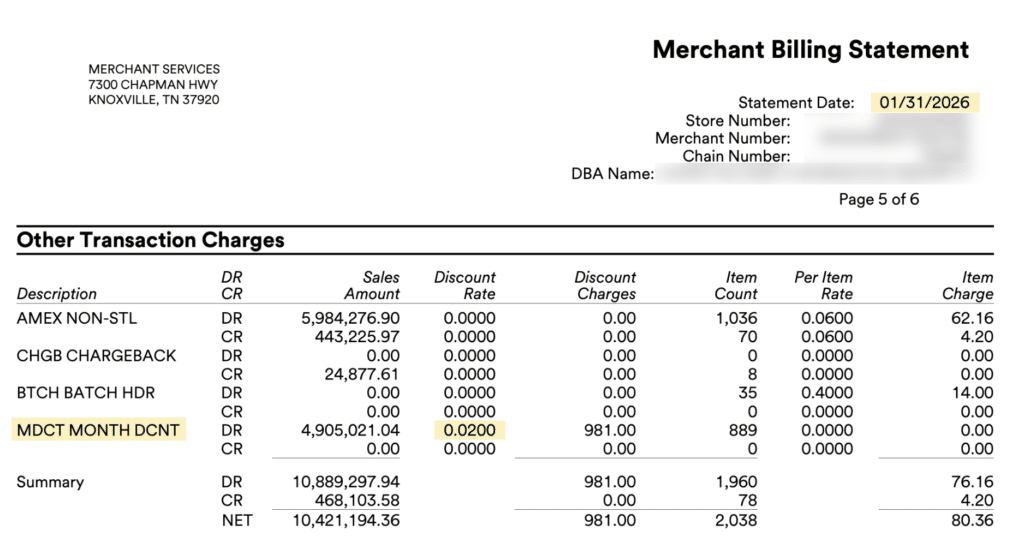
Task: Click the highlighted MDCT MONTH DCNT label
Action: tap(98, 431)
